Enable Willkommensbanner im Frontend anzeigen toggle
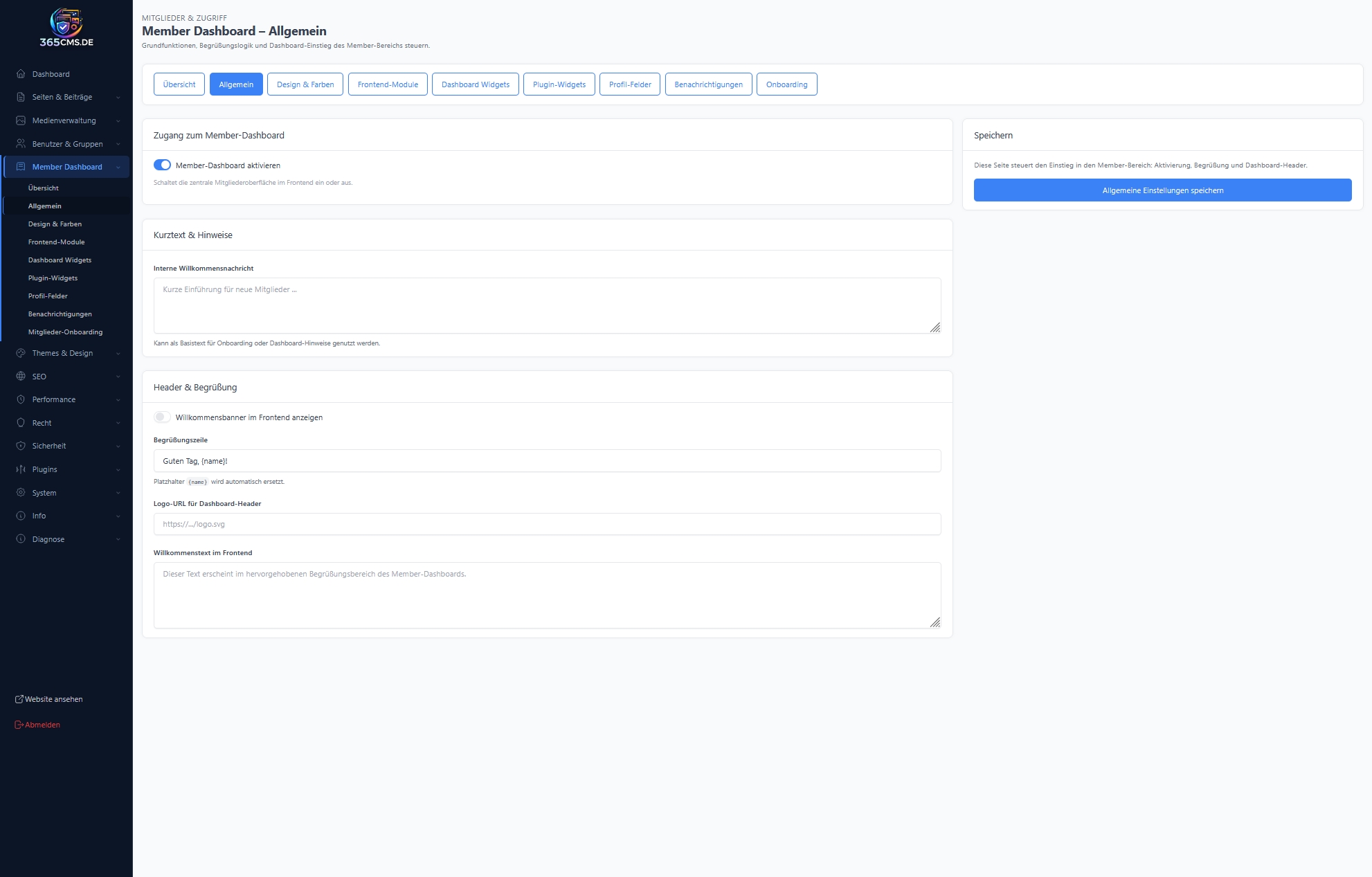This screenshot has width=1372, height=877. coord(162,417)
